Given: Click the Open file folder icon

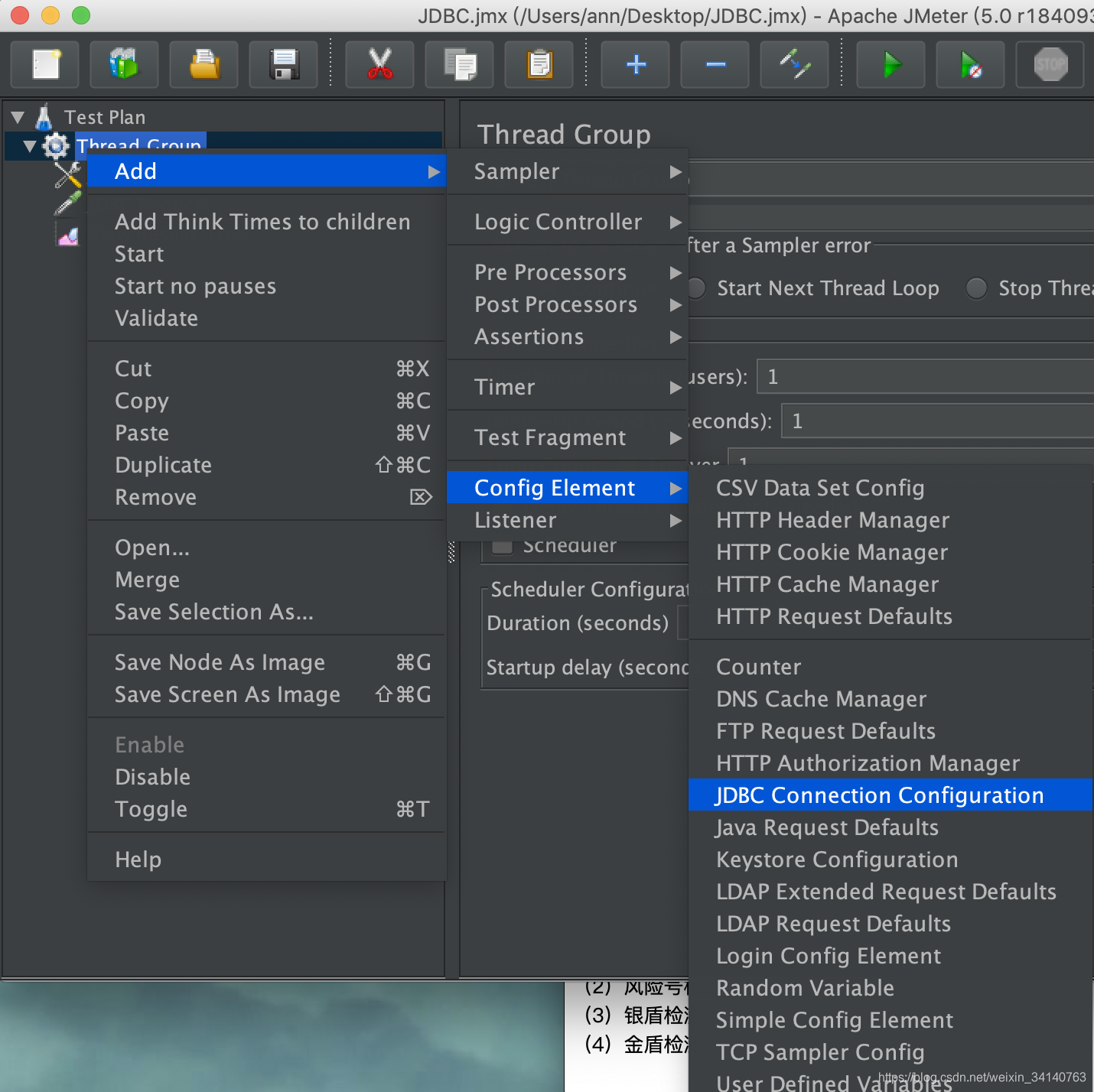Looking at the screenshot, I should coord(203,64).
